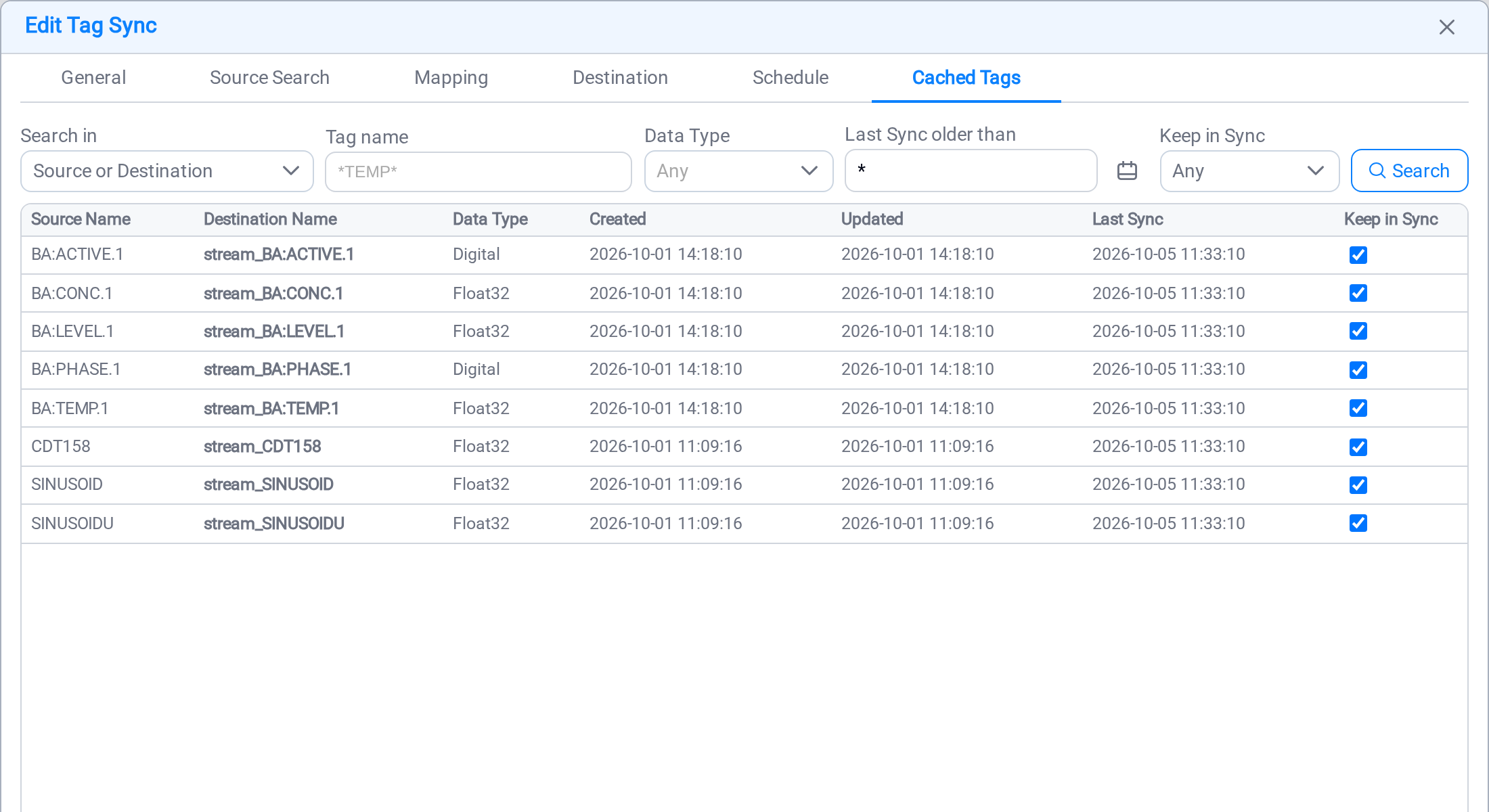The image size is (1489, 812).
Task: Click the Keep in Sync column header
Action: tap(1391, 219)
